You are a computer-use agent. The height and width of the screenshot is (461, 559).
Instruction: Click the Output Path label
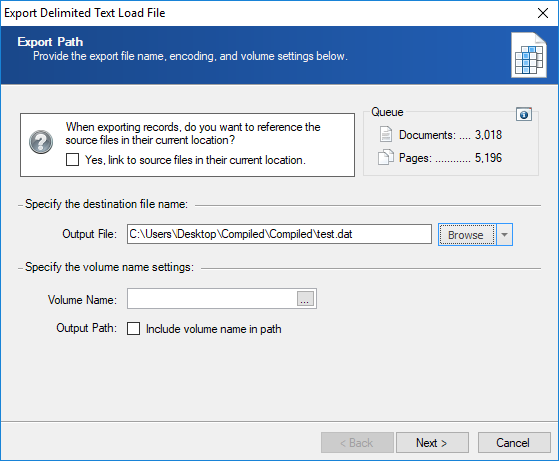pyautogui.click(x=86, y=328)
